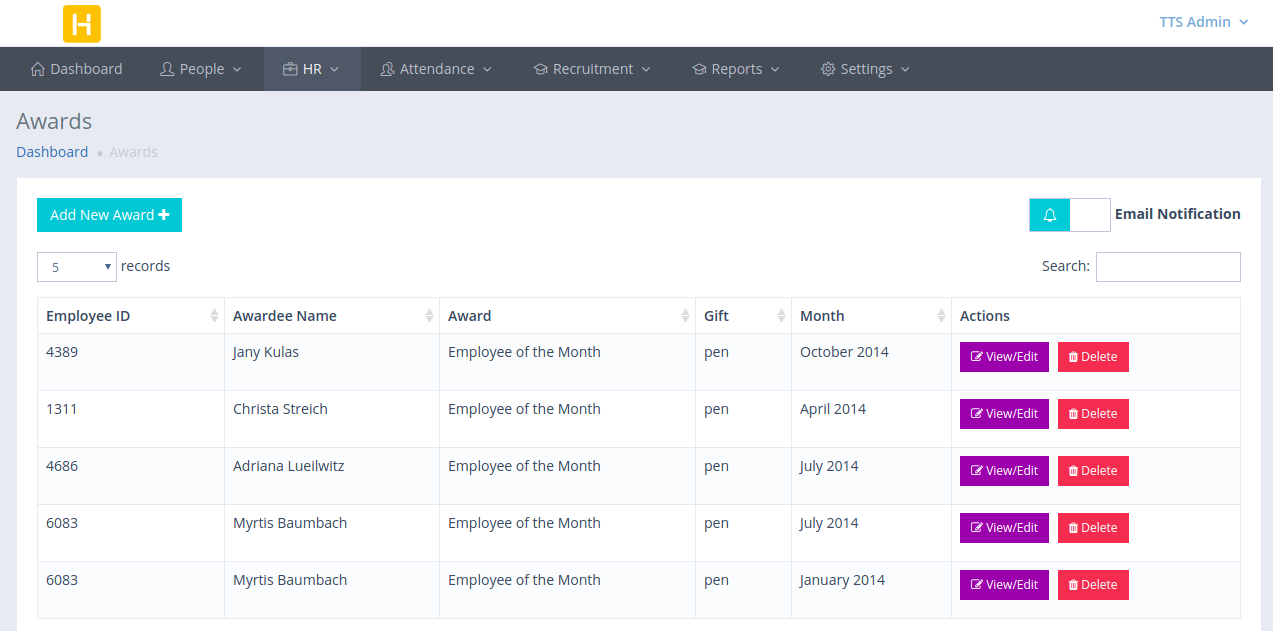Open the records count dropdown showing 5
Image resolution: width=1273 pixels, height=631 pixels.
(76, 266)
